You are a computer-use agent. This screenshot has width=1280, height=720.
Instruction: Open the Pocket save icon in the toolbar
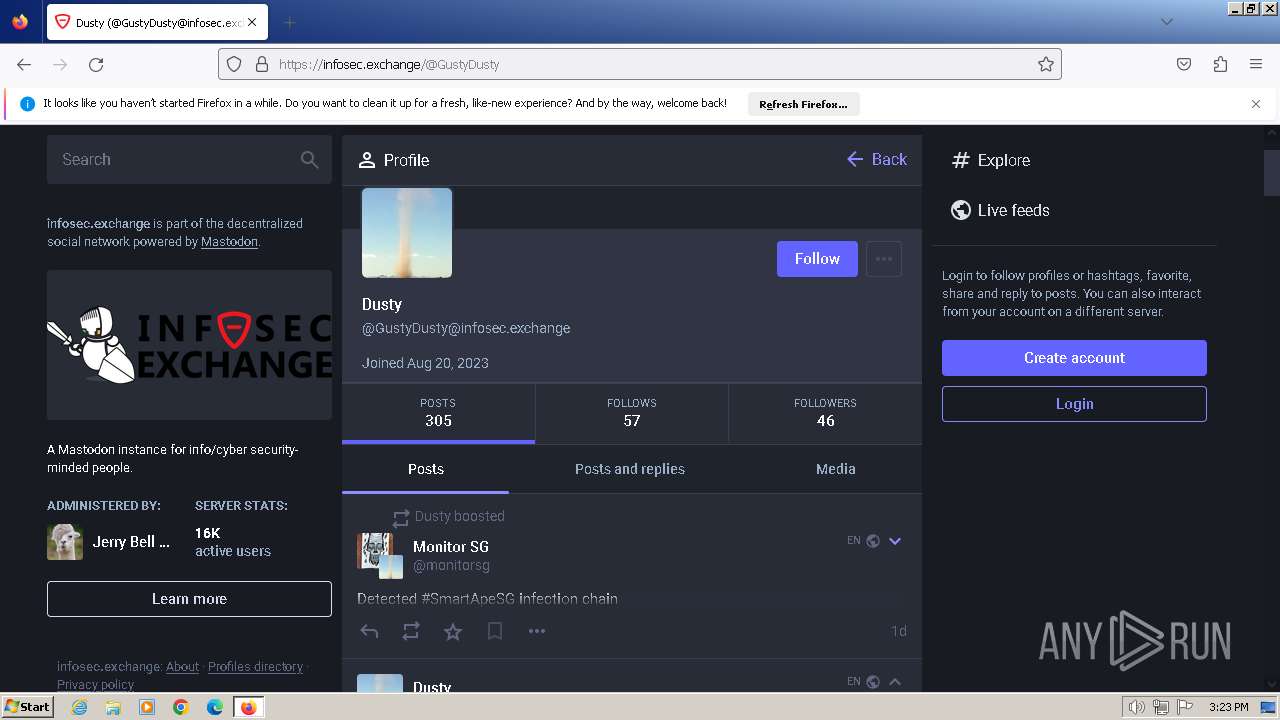point(1184,64)
